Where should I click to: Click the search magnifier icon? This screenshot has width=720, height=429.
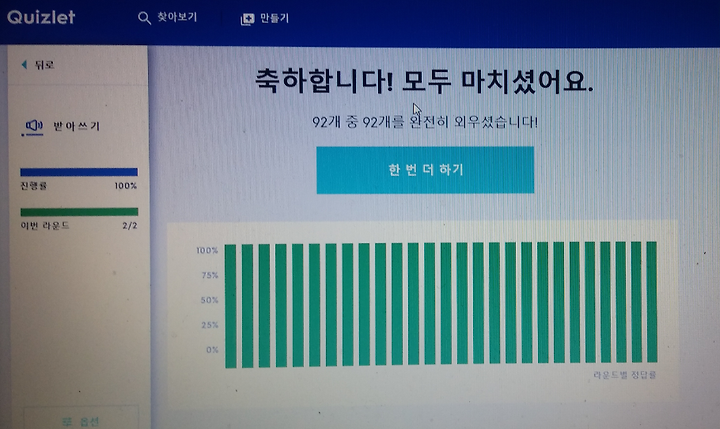144,18
